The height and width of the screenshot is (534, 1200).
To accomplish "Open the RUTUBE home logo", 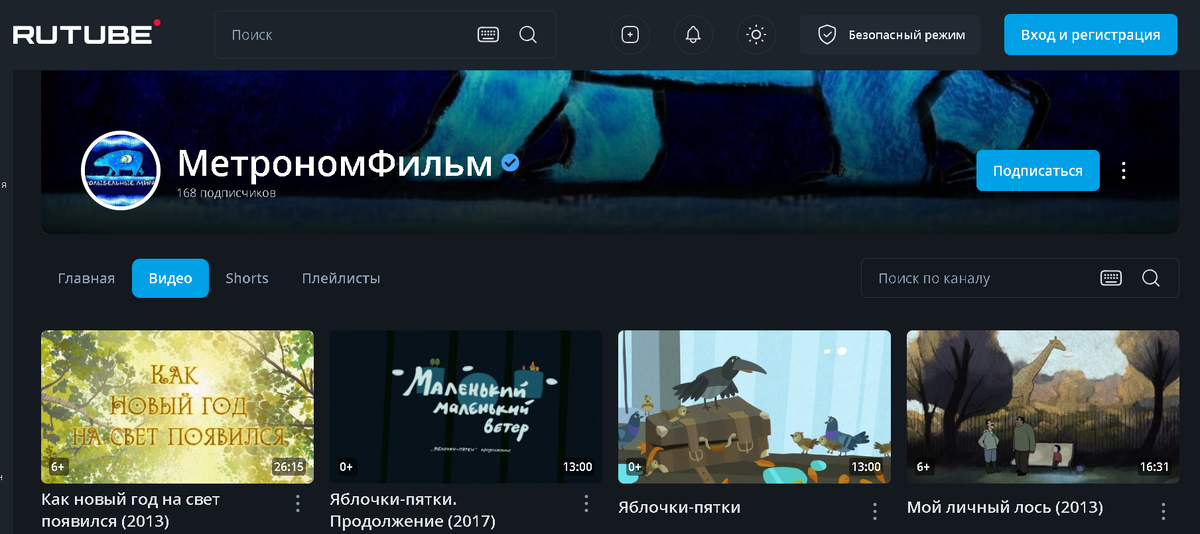I will tap(86, 33).
